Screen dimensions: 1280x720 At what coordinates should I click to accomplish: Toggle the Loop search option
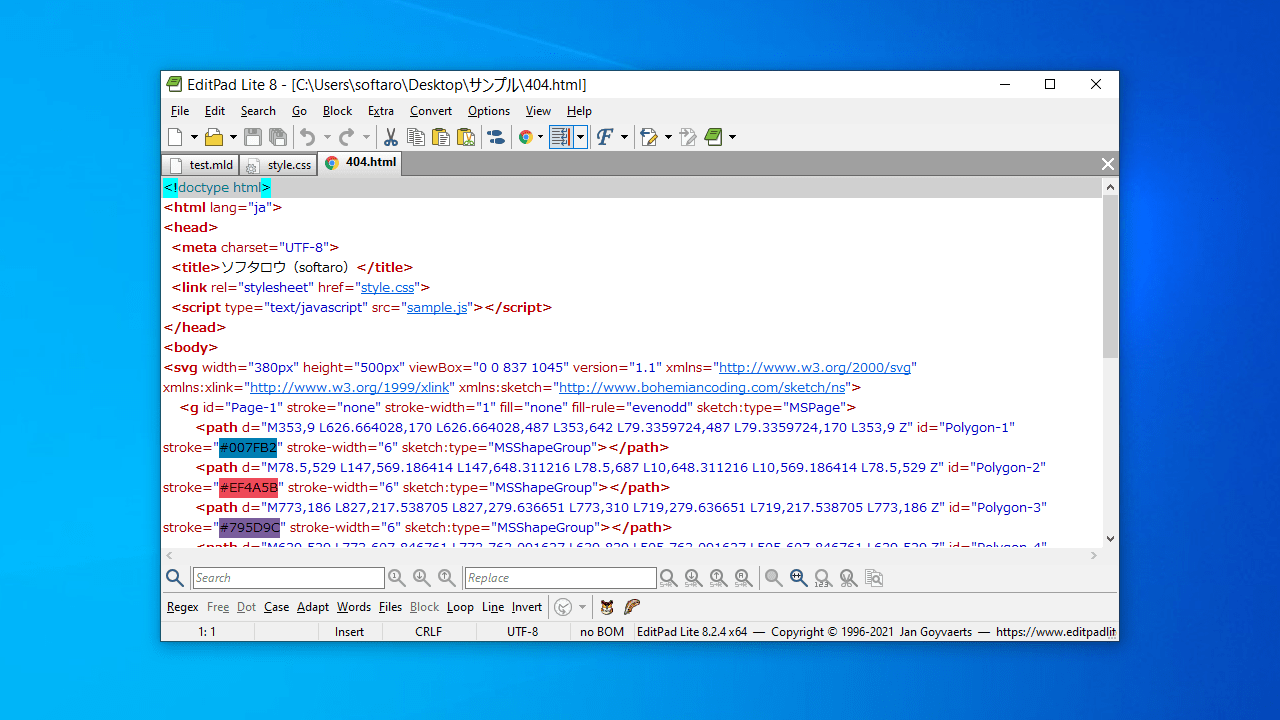coord(461,607)
